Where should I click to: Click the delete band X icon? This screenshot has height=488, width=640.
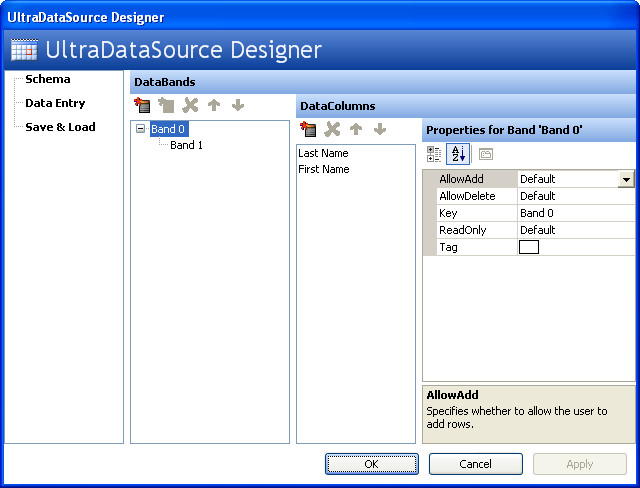[x=190, y=105]
